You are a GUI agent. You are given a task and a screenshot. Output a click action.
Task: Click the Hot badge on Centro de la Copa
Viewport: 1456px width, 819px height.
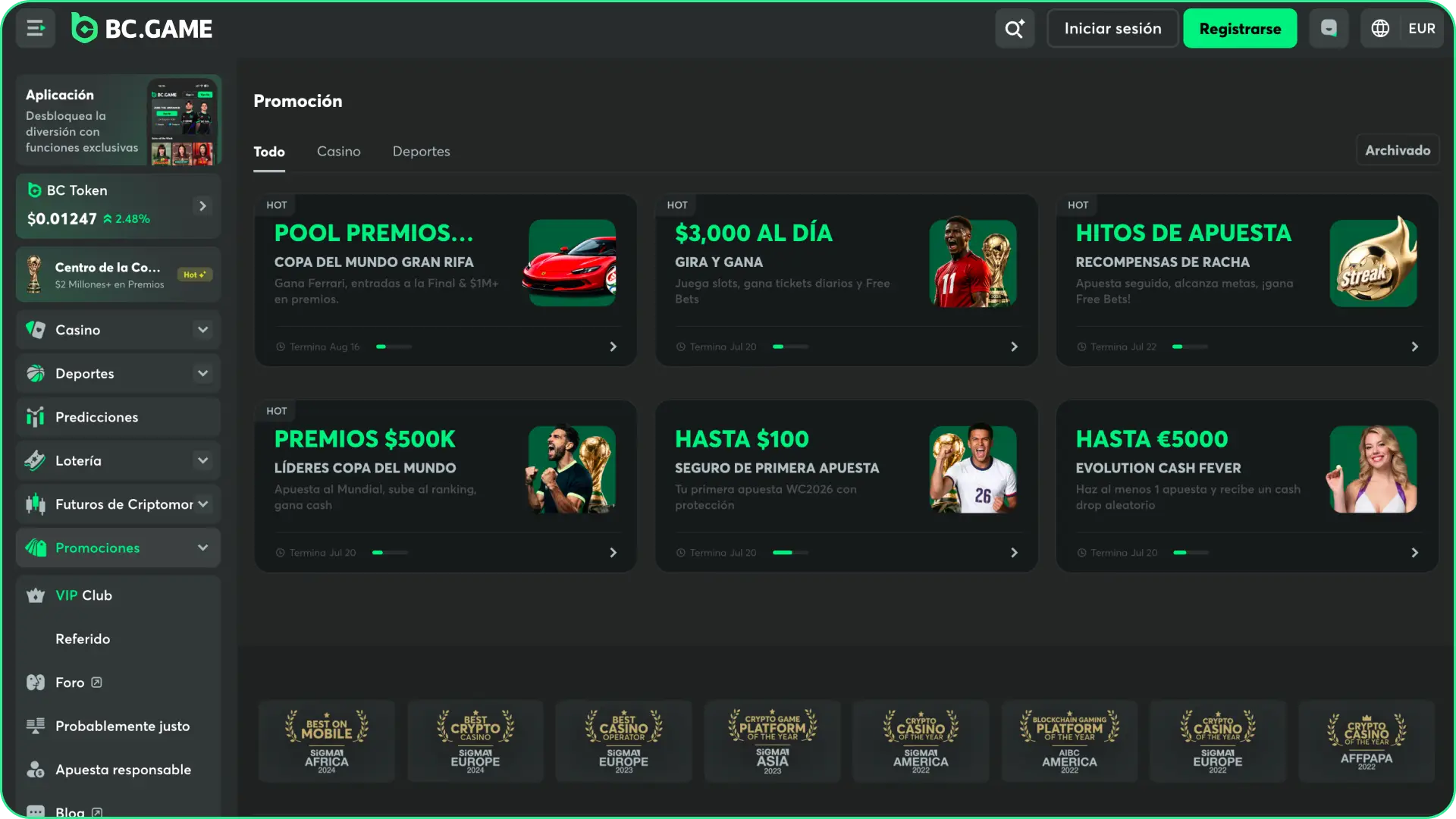(194, 275)
